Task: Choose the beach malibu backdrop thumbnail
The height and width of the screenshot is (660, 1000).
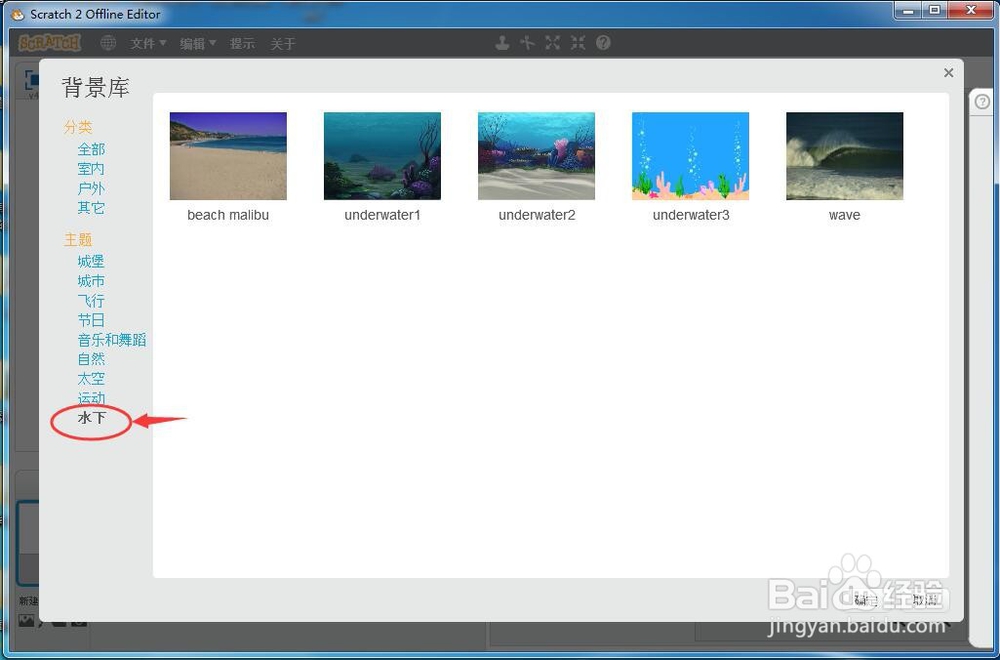Action: [228, 156]
